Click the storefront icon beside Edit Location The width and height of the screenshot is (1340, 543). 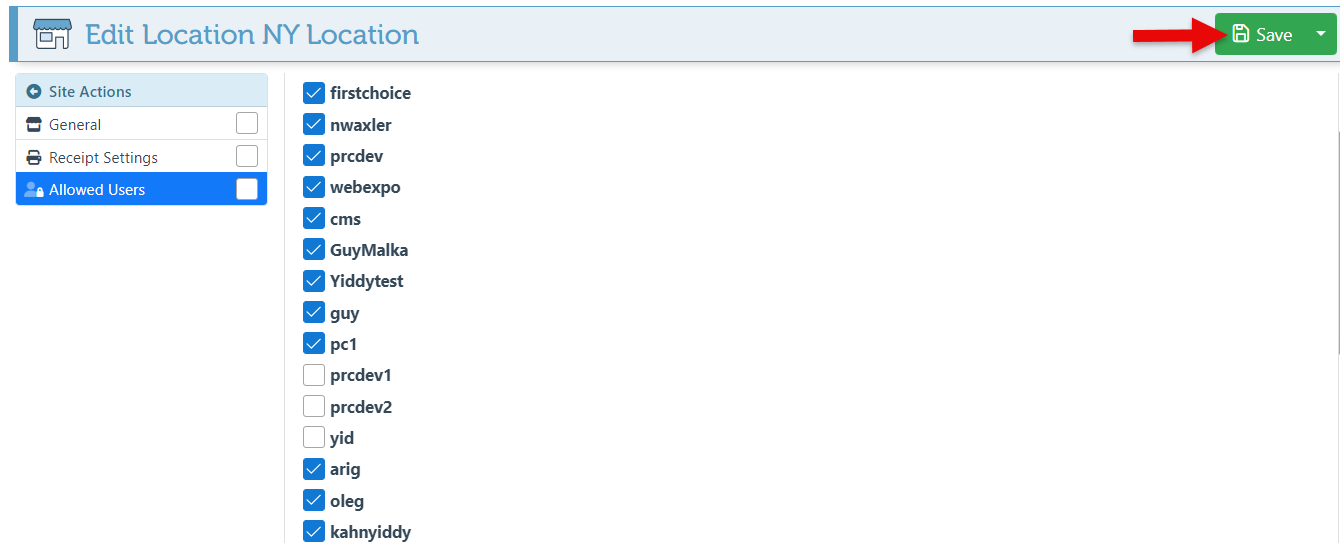click(x=51, y=34)
